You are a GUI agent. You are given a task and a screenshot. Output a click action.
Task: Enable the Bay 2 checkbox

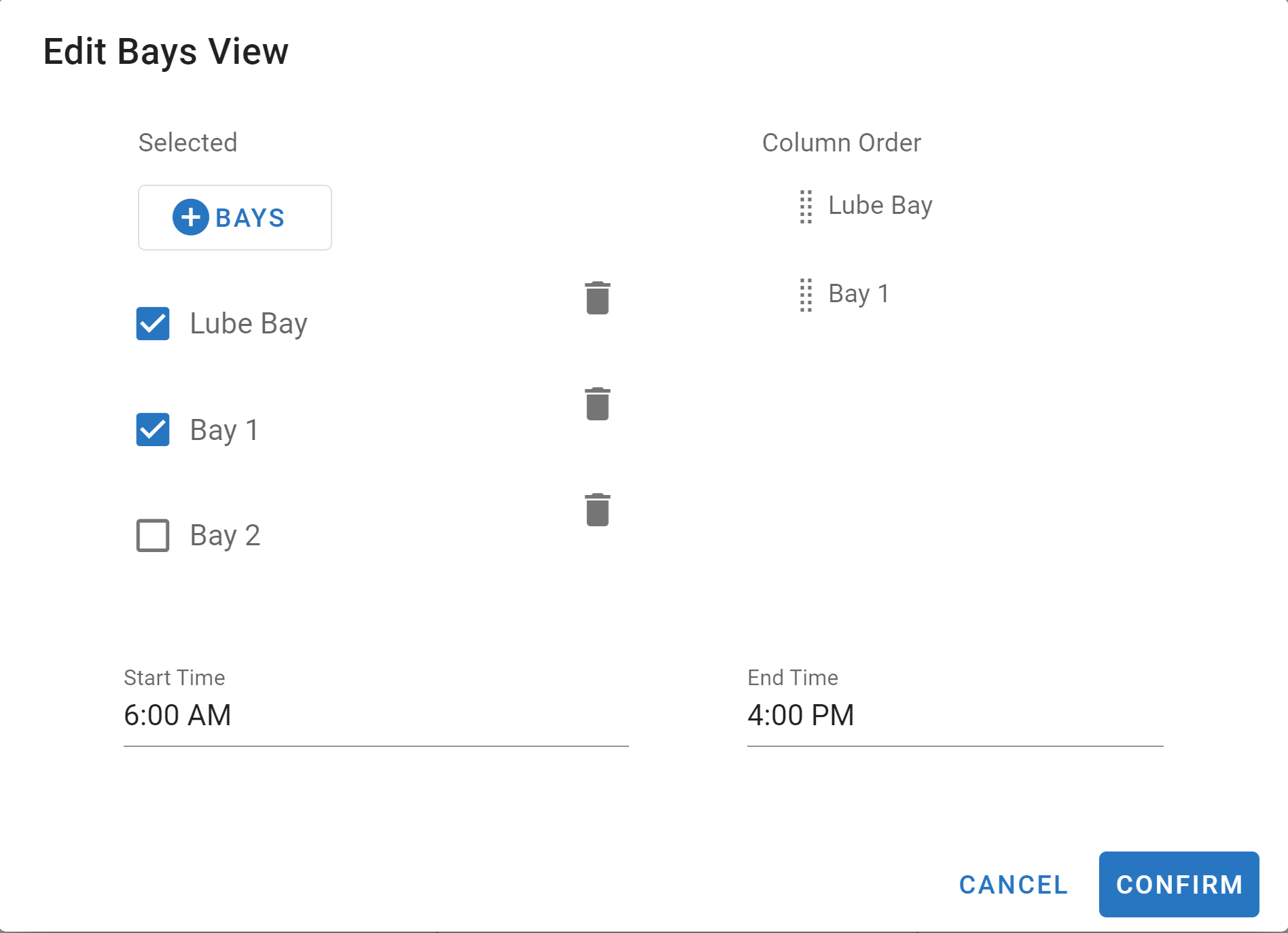click(153, 535)
